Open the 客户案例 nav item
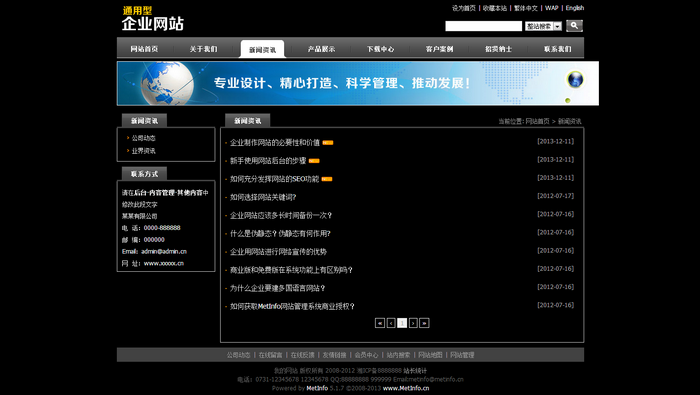700x395 pixels. click(x=439, y=49)
